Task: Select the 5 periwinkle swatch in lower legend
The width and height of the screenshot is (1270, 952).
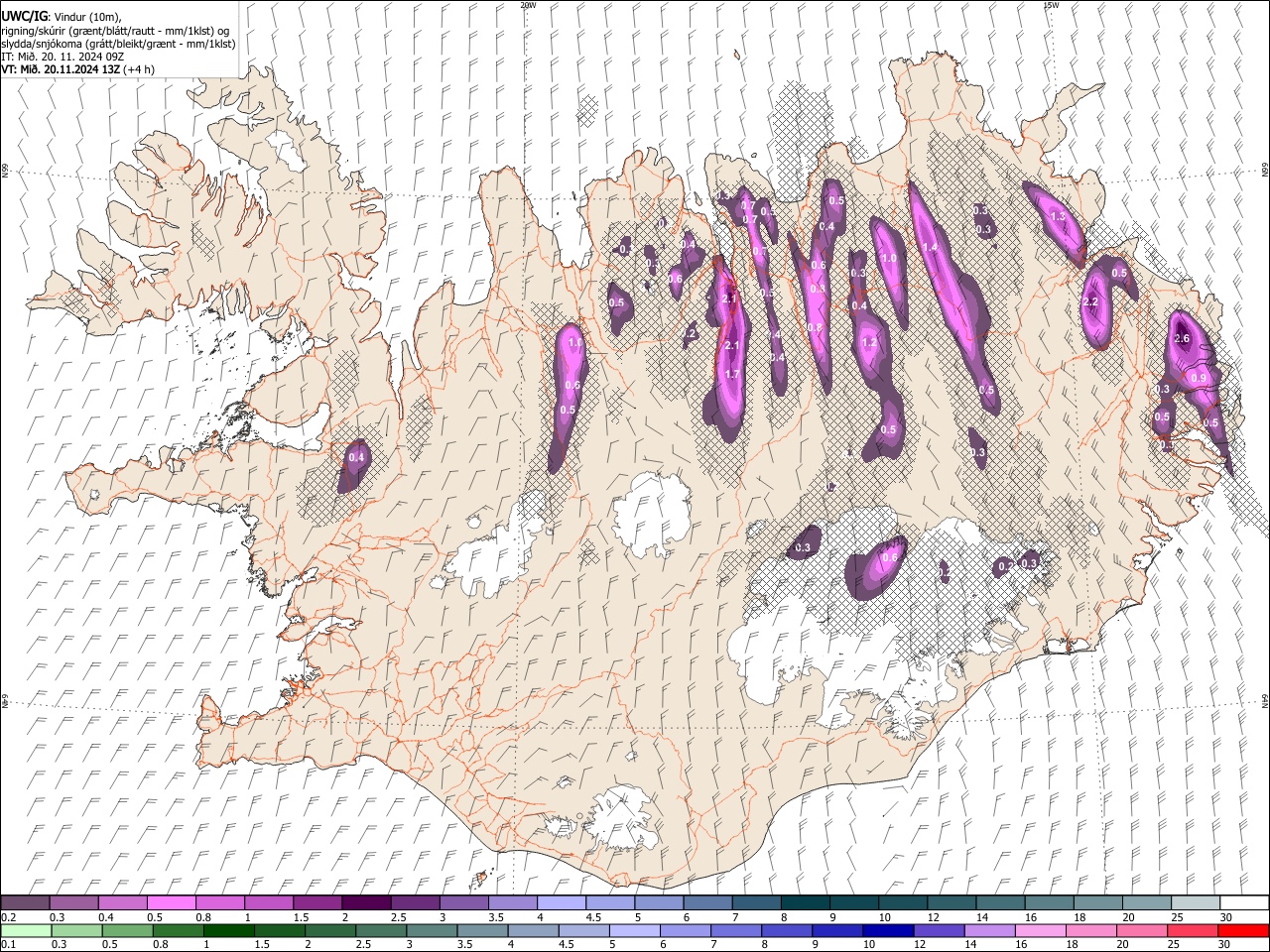Action: (633, 931)
